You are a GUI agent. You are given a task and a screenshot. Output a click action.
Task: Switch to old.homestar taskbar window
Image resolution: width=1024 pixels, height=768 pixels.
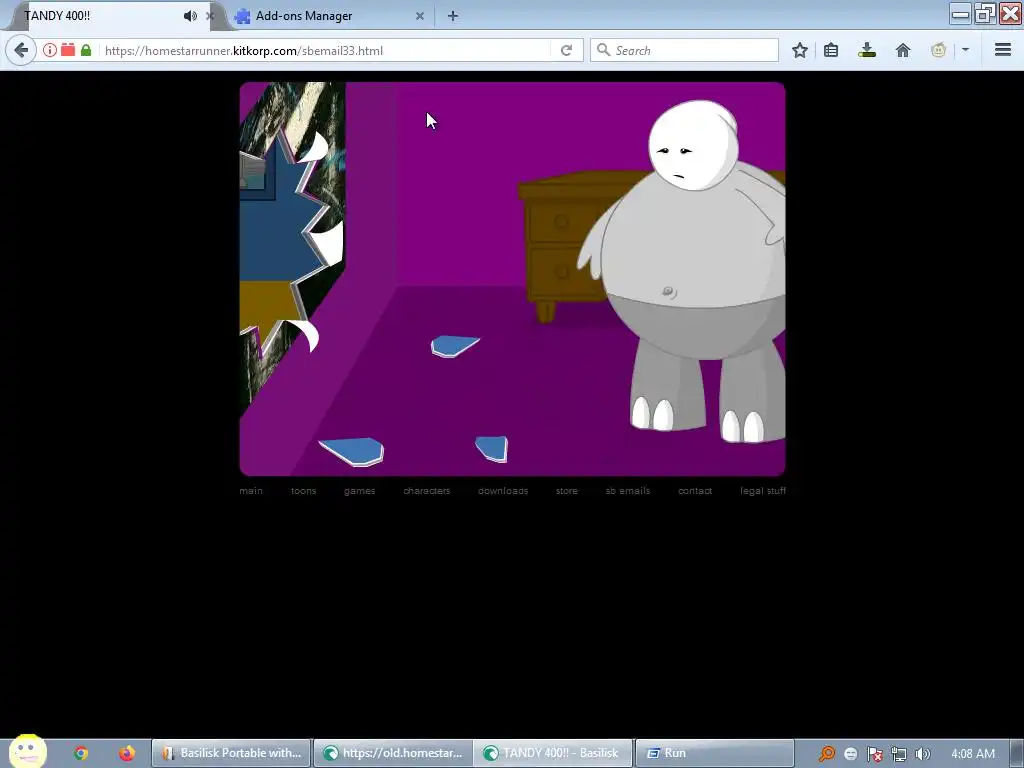(394, 753)
